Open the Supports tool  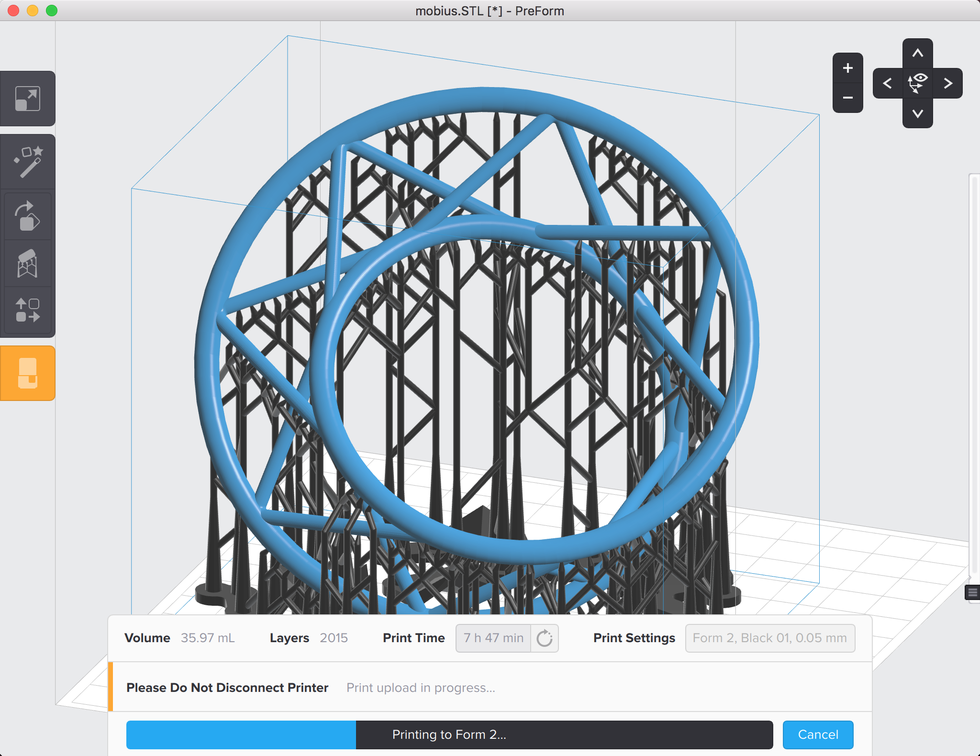(27, 262)
